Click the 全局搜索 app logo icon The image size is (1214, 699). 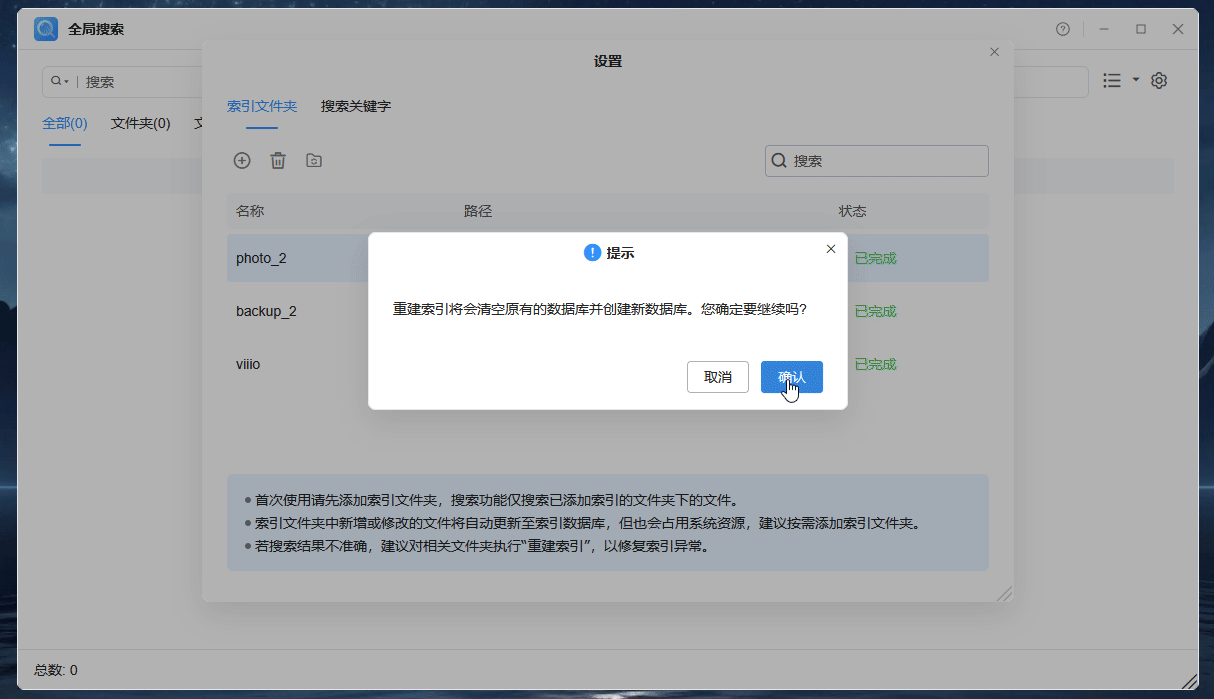coord(46,29)
